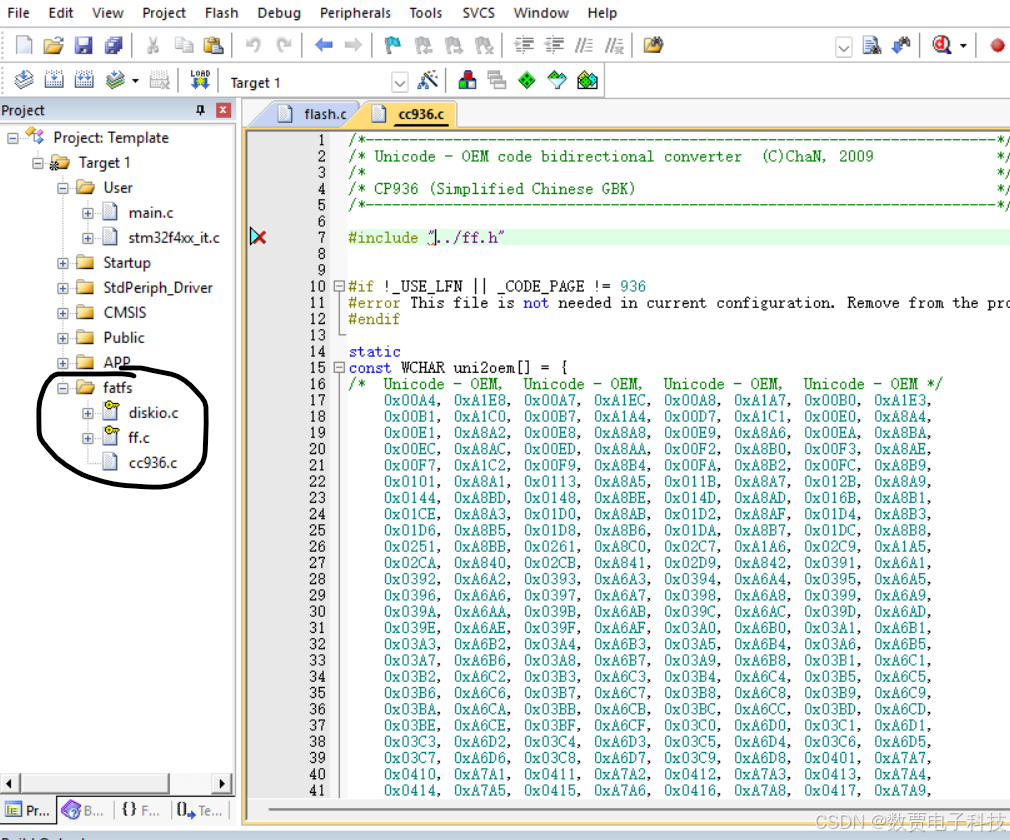1010x840 pixels.
Task: Download to flash LOAD icon
Action: (x=200, y=80)
